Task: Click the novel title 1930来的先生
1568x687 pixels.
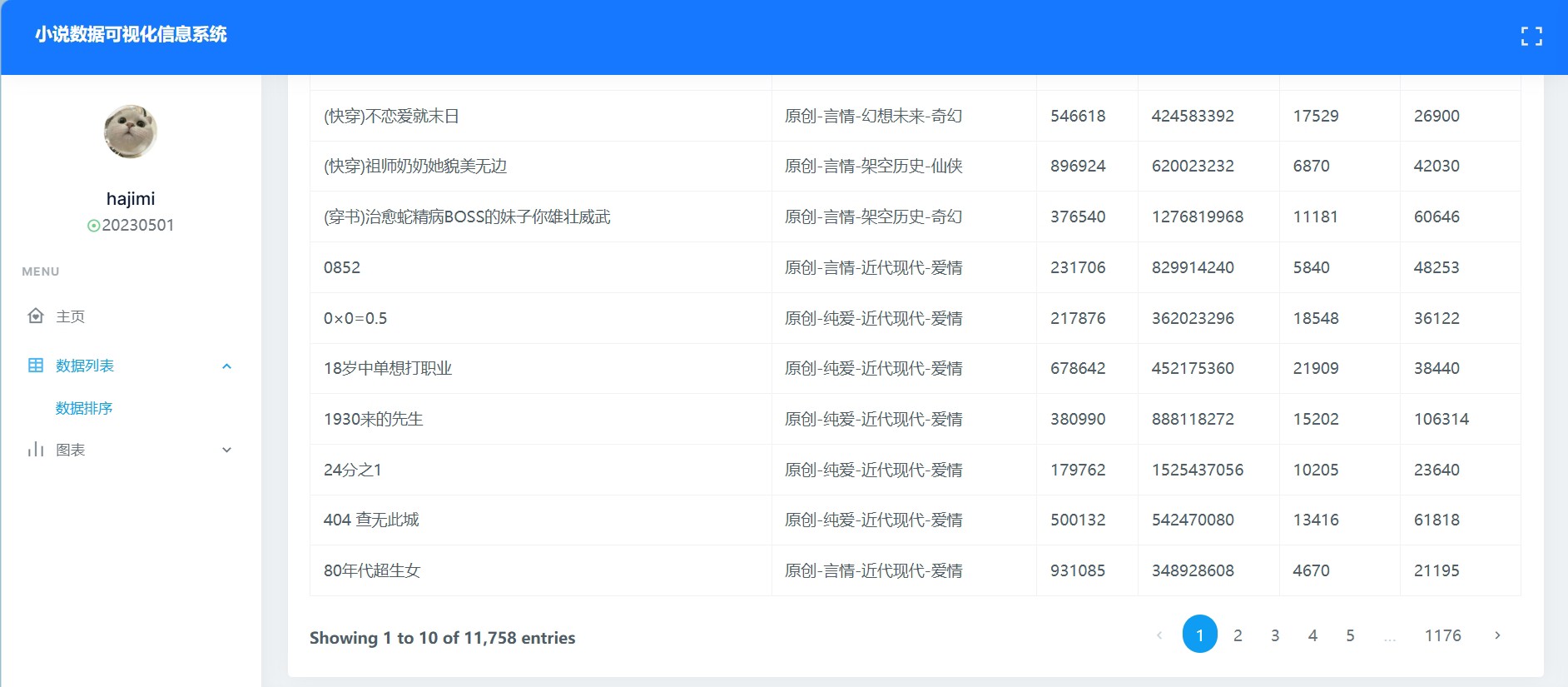Action: click(x=374, y=419)
